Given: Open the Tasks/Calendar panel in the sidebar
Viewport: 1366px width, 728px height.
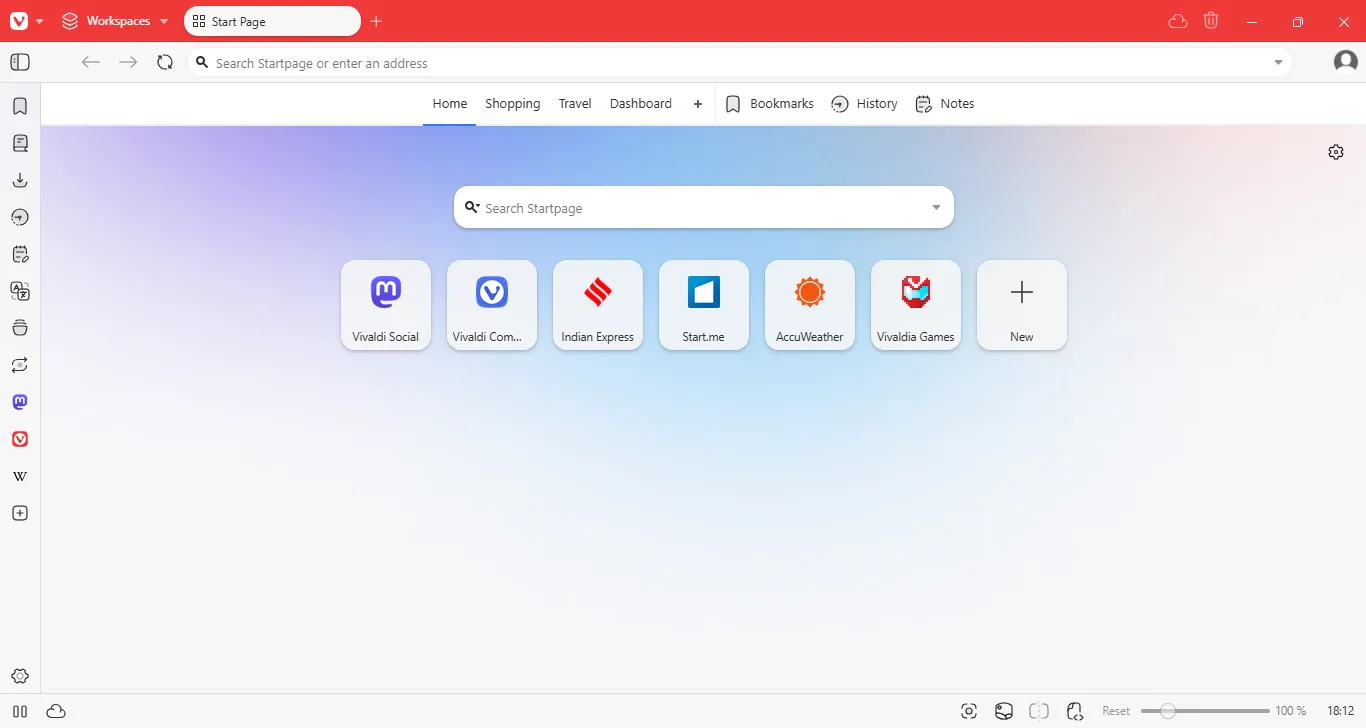Looking at the screenshot, I should 19,254.
